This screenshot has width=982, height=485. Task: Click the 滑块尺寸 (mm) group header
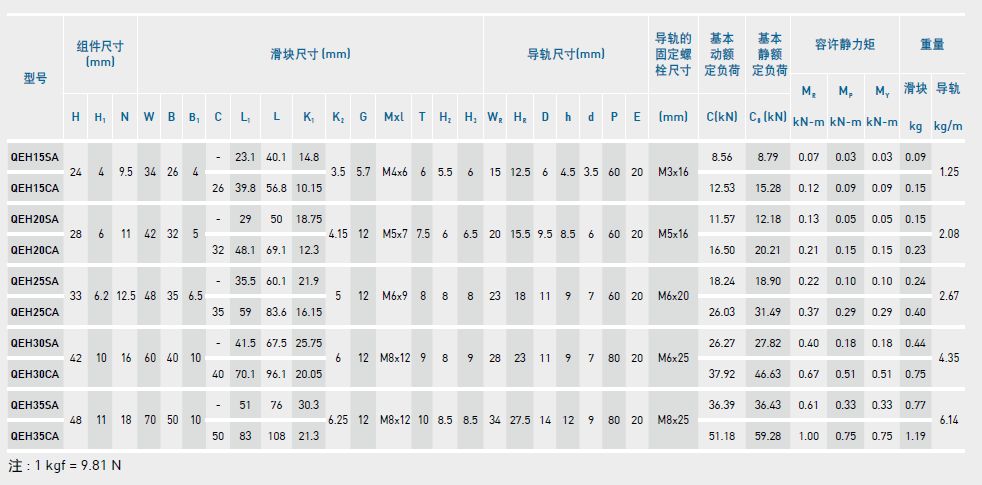310,54
